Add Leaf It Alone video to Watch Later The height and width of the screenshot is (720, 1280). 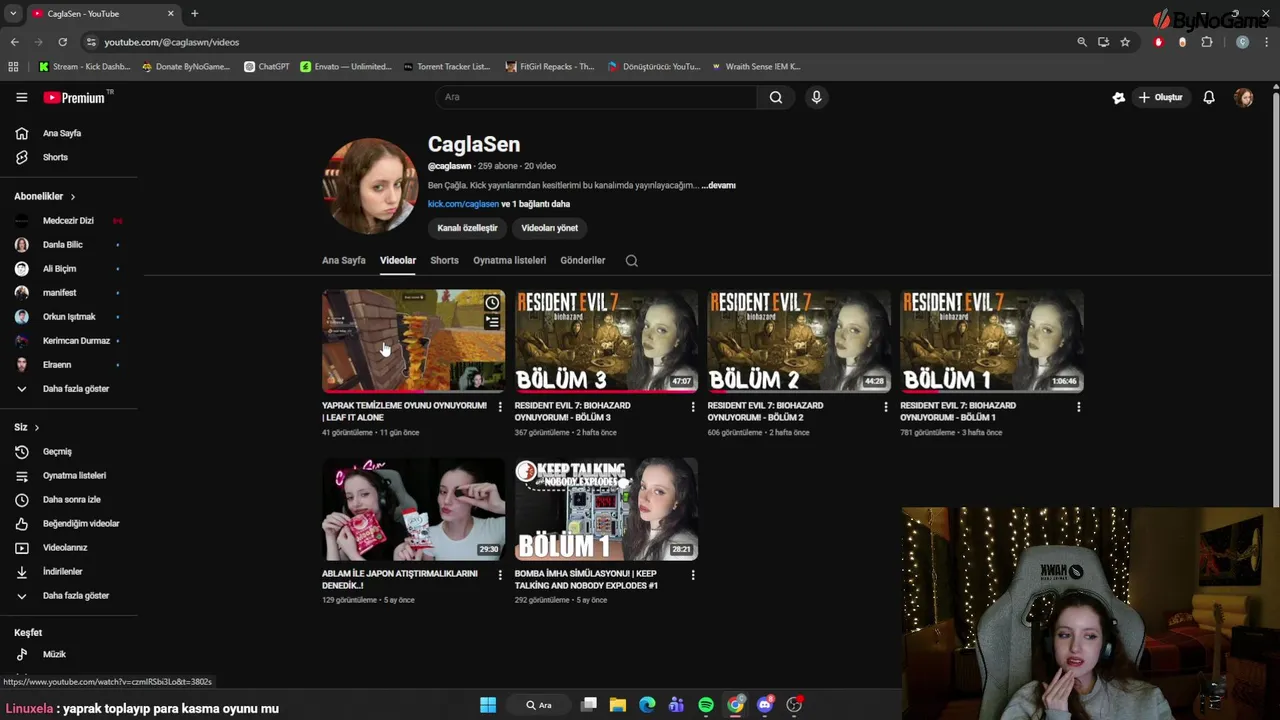(492, 303)
